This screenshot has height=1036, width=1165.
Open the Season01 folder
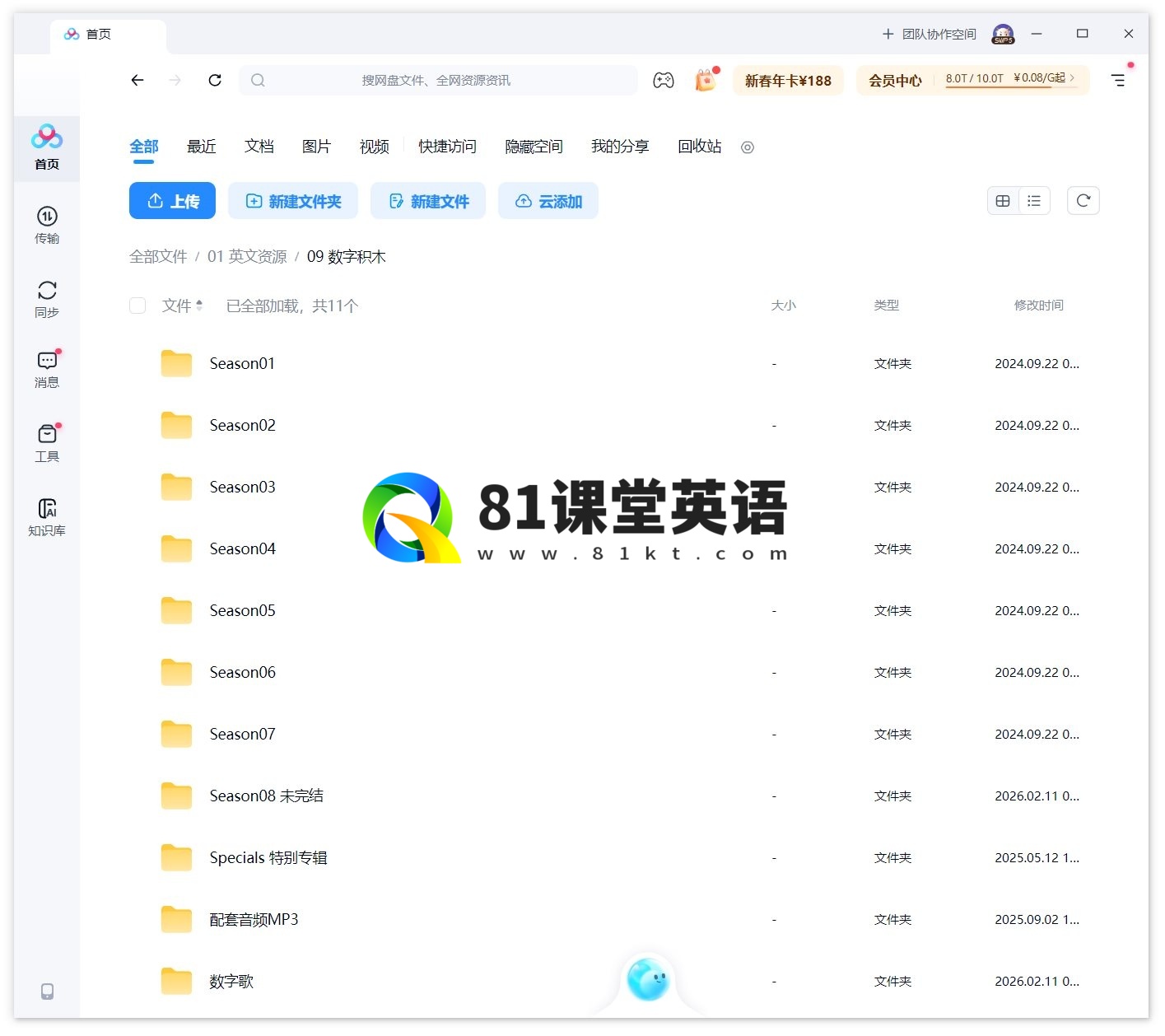point(242,363)
